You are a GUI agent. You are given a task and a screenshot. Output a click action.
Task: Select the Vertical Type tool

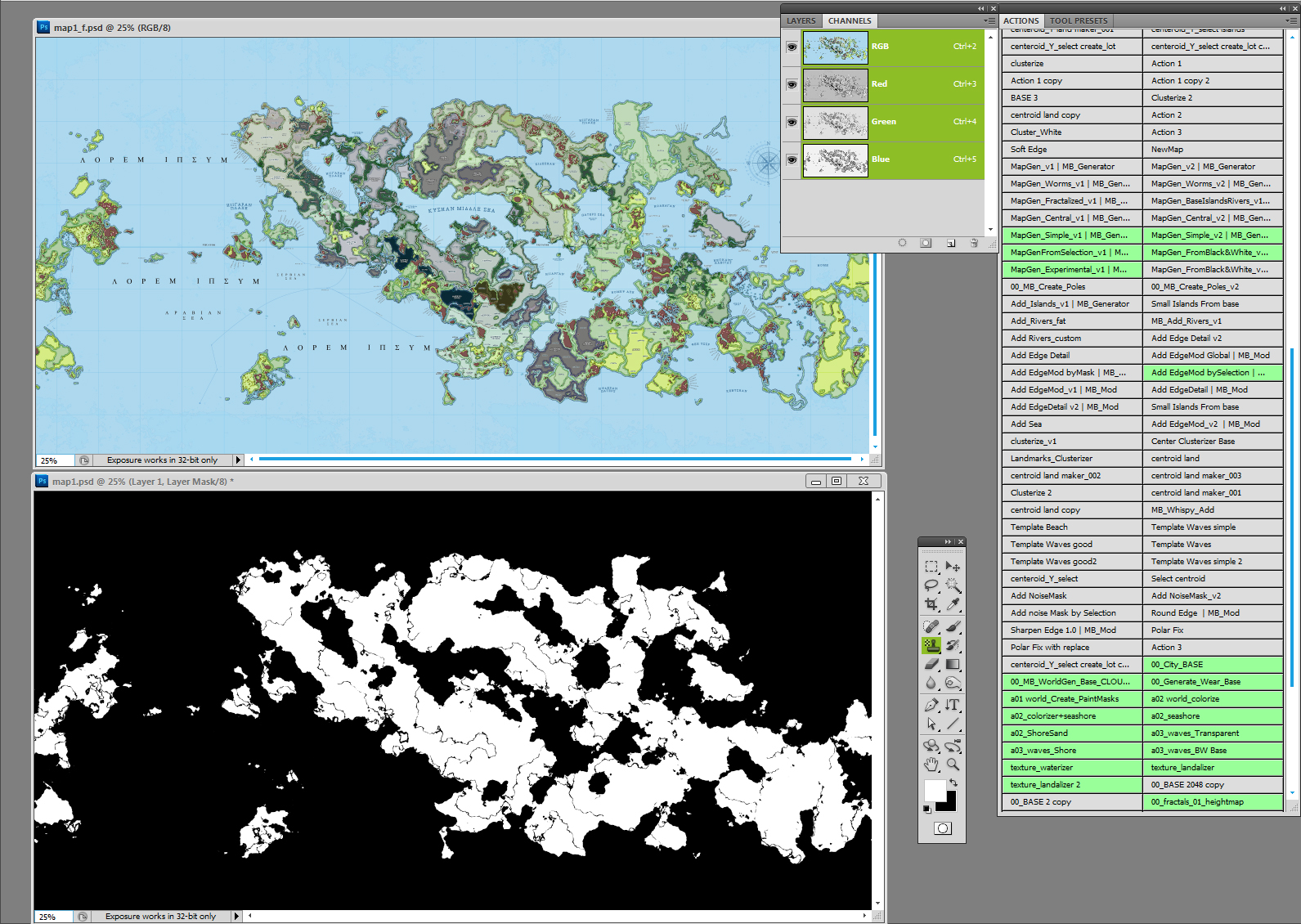[953, 705]
